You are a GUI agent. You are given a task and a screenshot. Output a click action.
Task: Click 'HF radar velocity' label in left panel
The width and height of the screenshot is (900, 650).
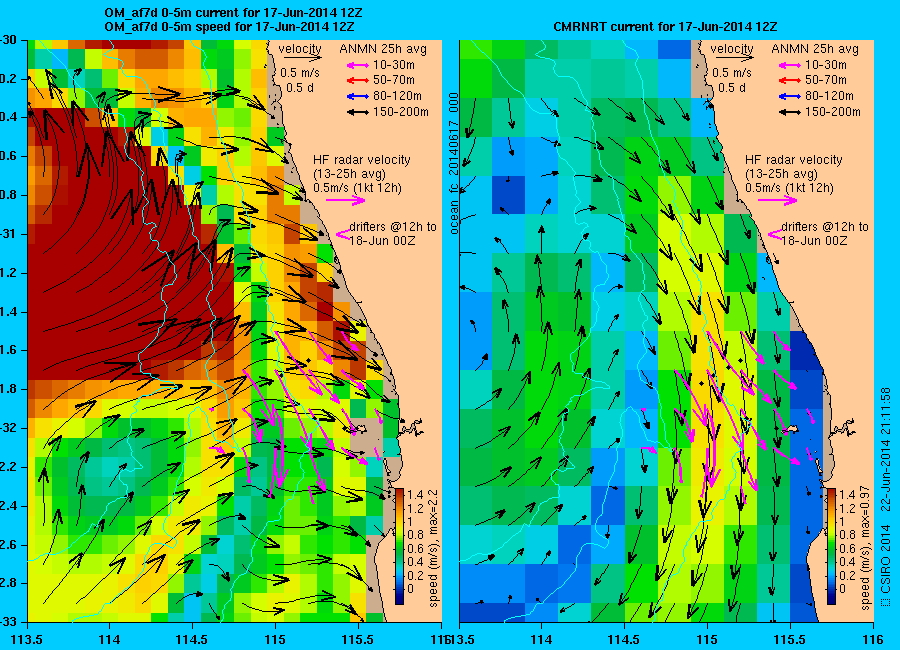click(x=362, y=160)
